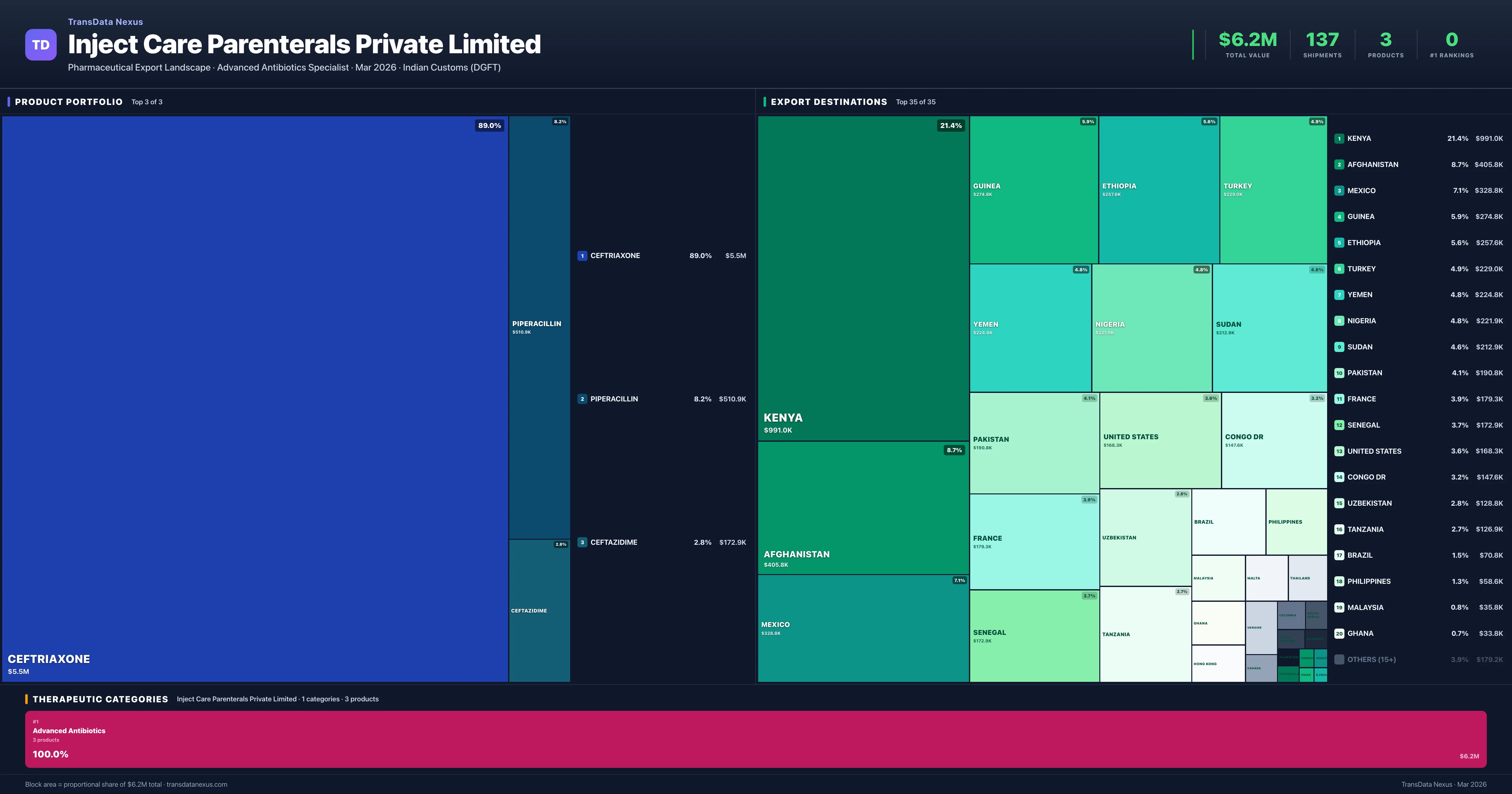This screenshot has height=794, width=1512.
Task: Click the Piperacillin treemap block
Action: coord(539,327)
